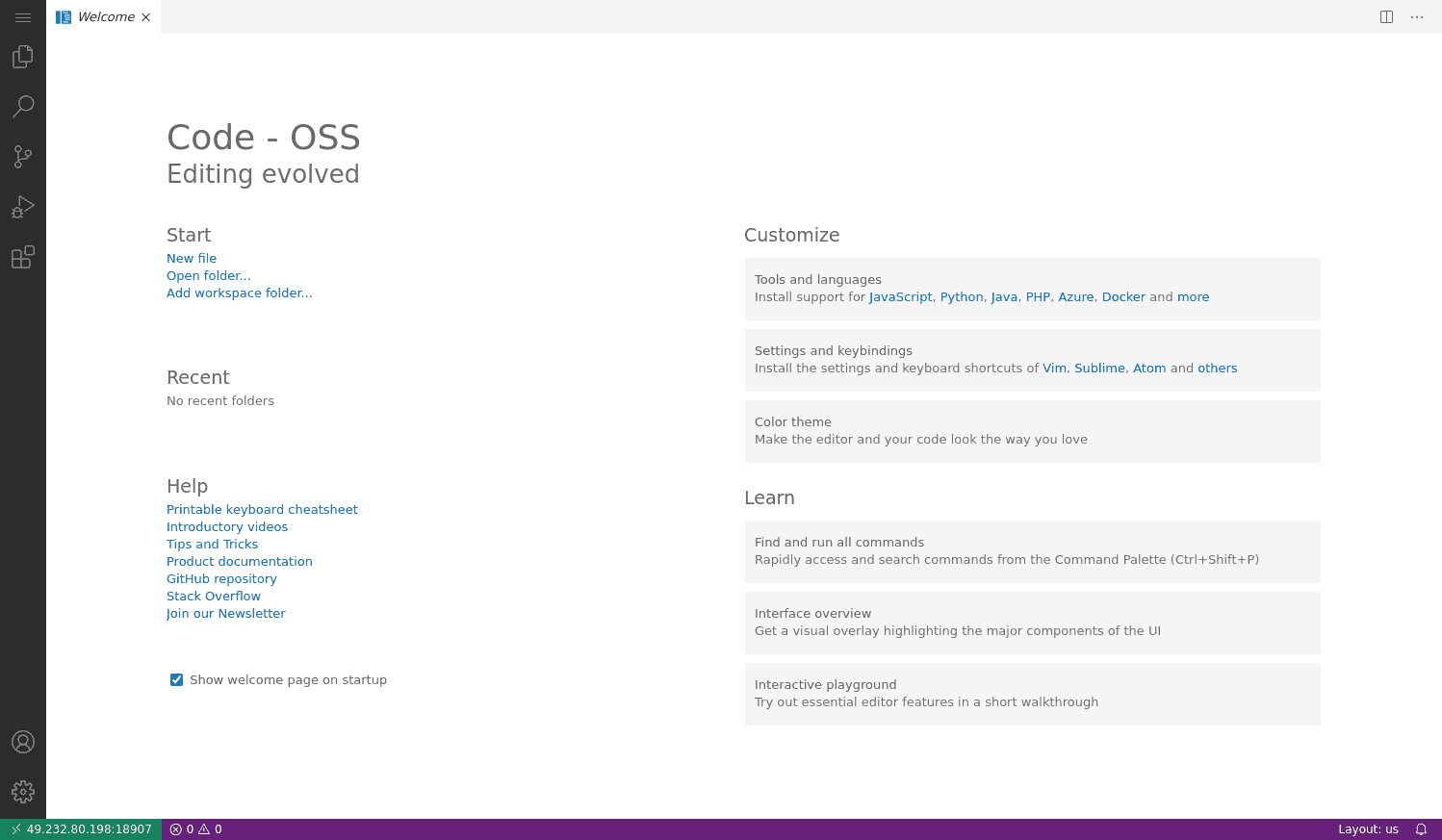Click more in Tools and languages
Screen dimensions: 1442x840
1193,297
